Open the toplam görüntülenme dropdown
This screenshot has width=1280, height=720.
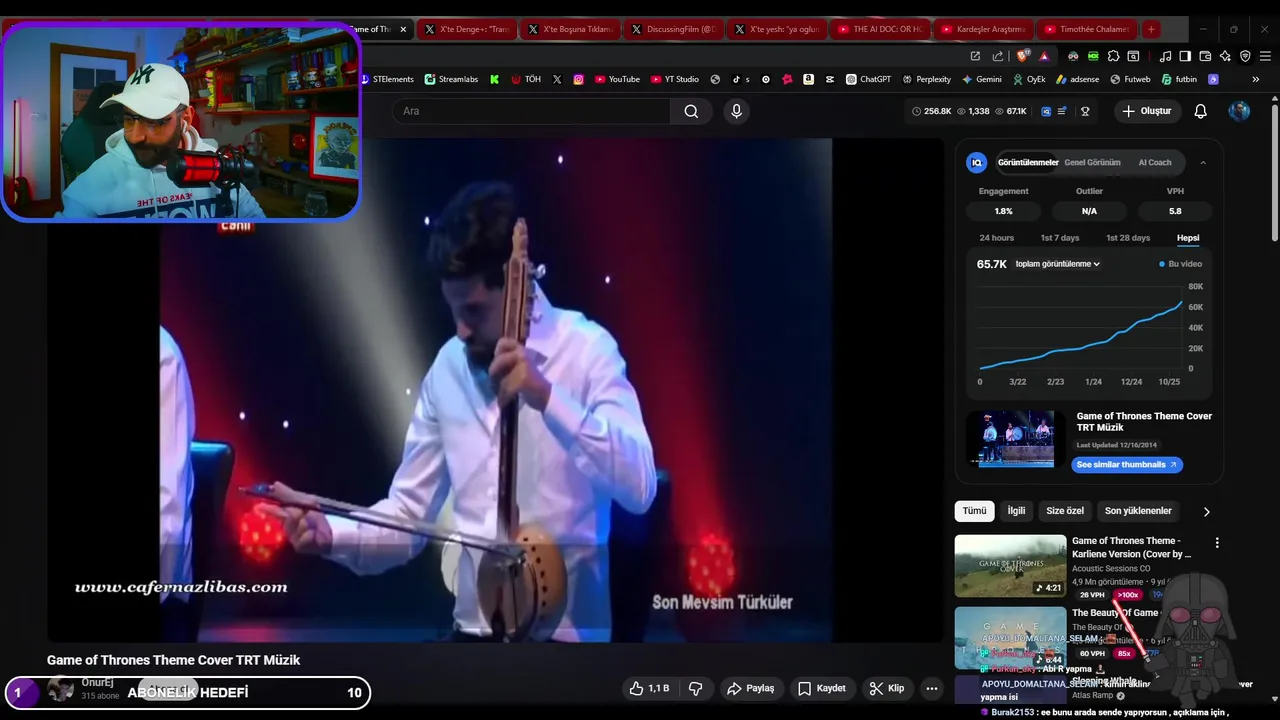1057,264
